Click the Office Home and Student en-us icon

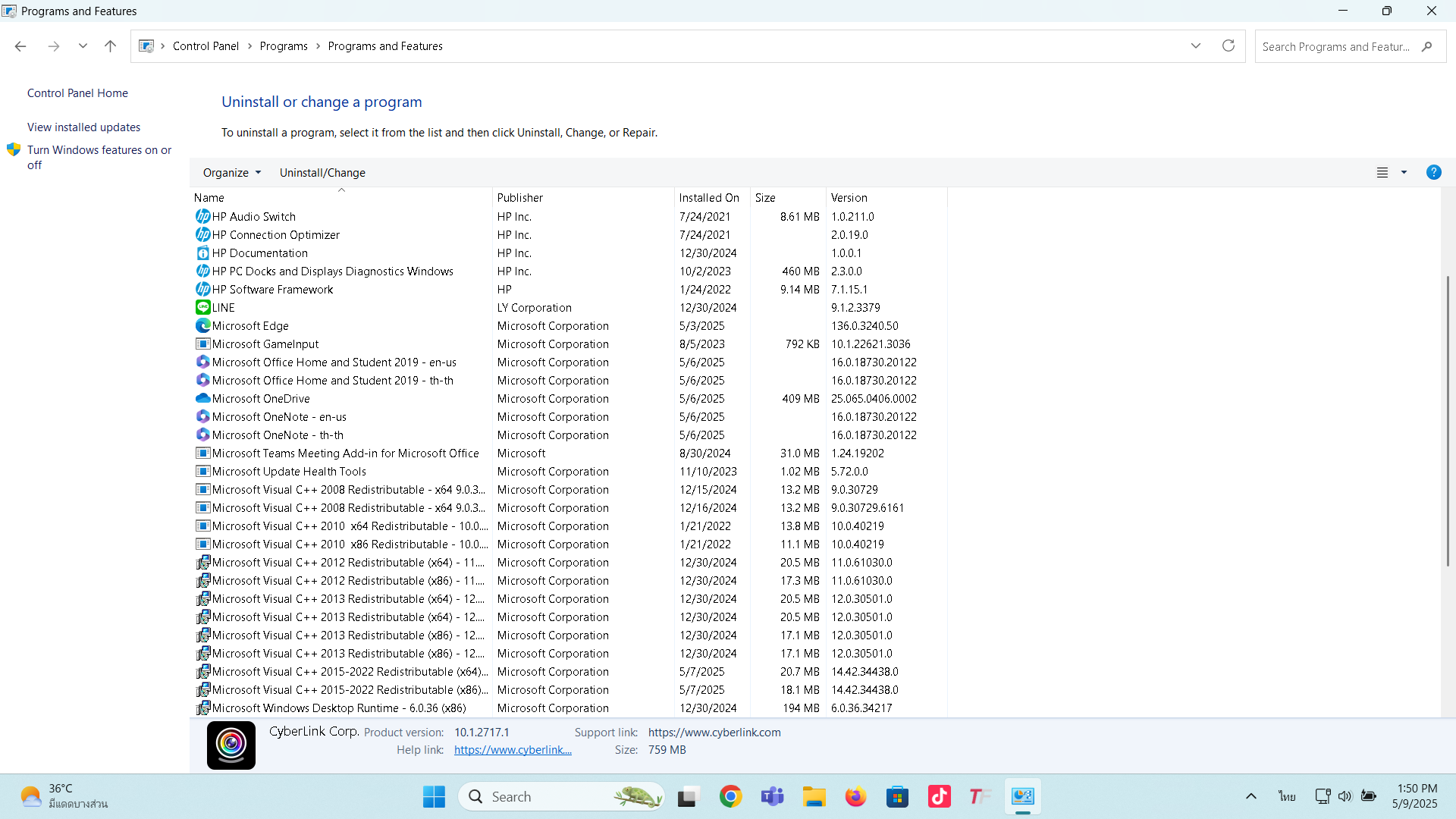click(x=202, y=362)
